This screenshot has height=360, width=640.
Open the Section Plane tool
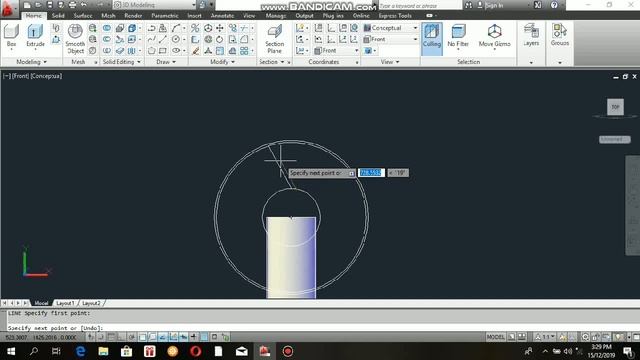click(x=274, y=39)
